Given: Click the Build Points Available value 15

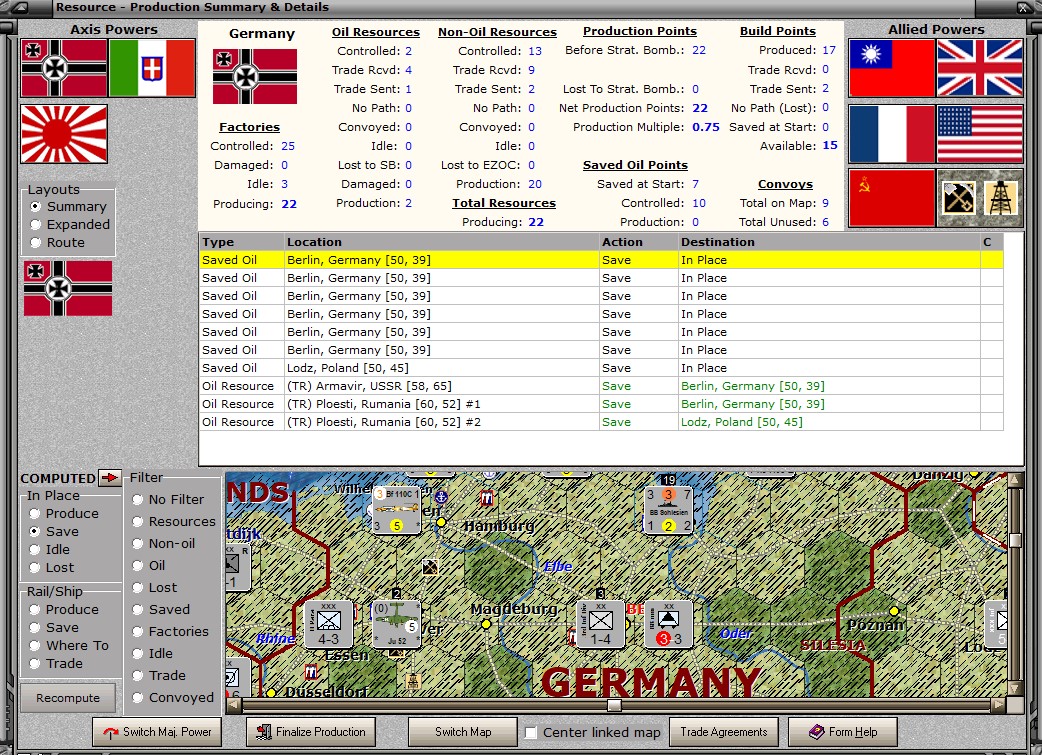Looking at the screenshot, I should pos(830,146).
